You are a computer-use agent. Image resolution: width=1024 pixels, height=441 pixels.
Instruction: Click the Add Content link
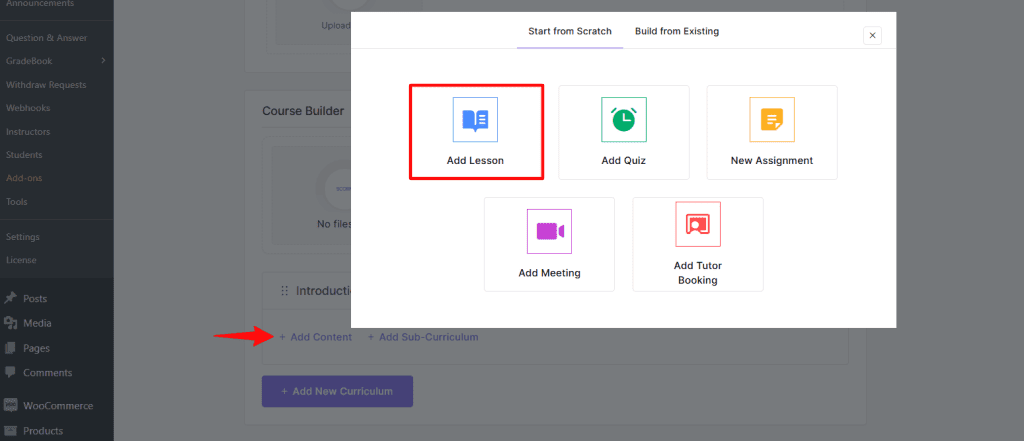click(315, 337)
